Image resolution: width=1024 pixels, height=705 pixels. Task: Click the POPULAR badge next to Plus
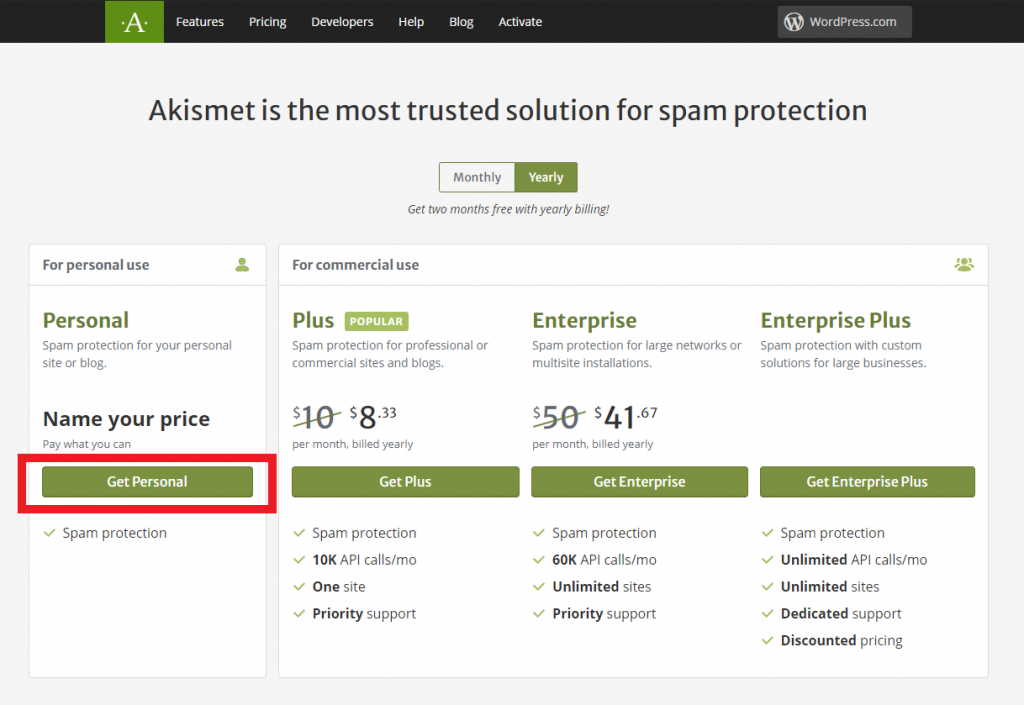point(376,321)
